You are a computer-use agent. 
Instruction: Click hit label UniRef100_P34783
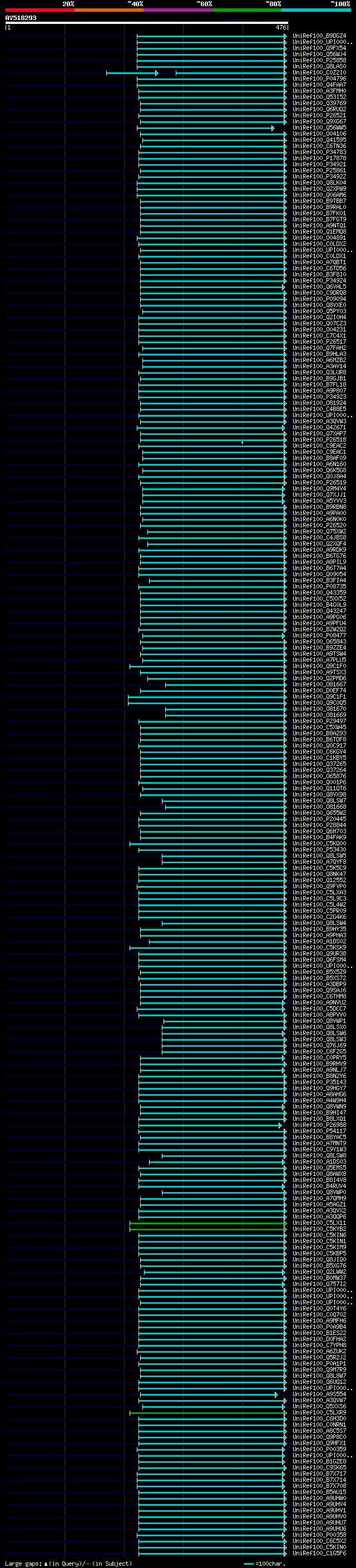coord(319,151)
